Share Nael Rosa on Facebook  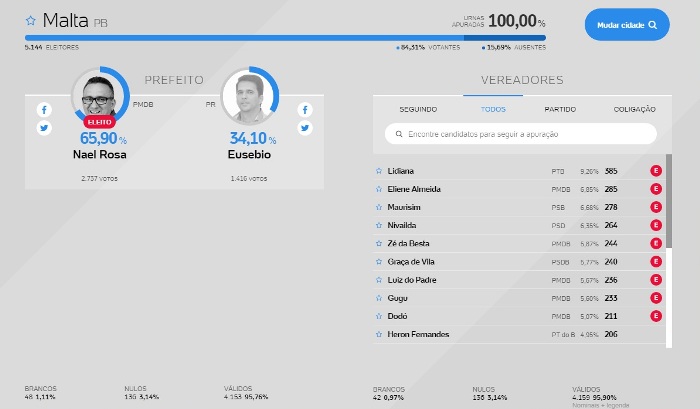tap(44, 110)
